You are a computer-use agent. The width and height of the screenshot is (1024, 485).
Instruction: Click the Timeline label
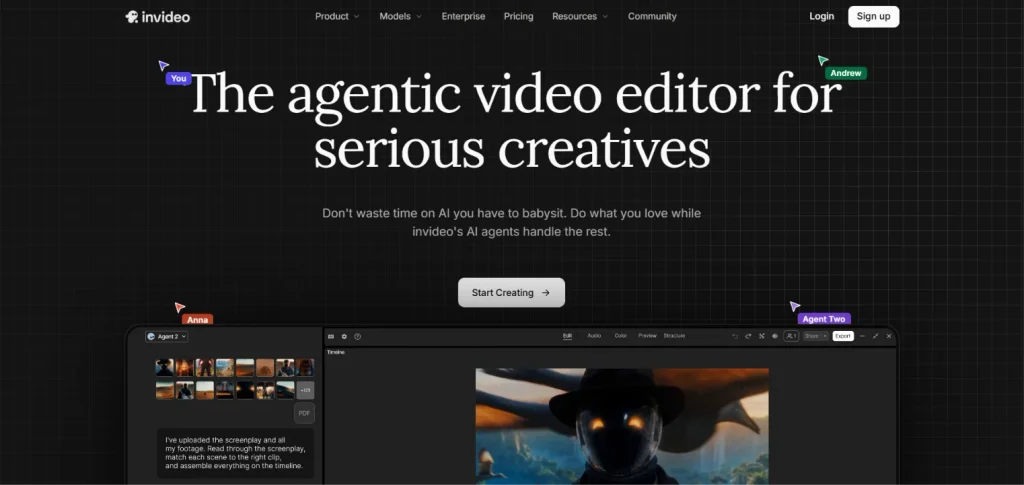pos(336,352)
